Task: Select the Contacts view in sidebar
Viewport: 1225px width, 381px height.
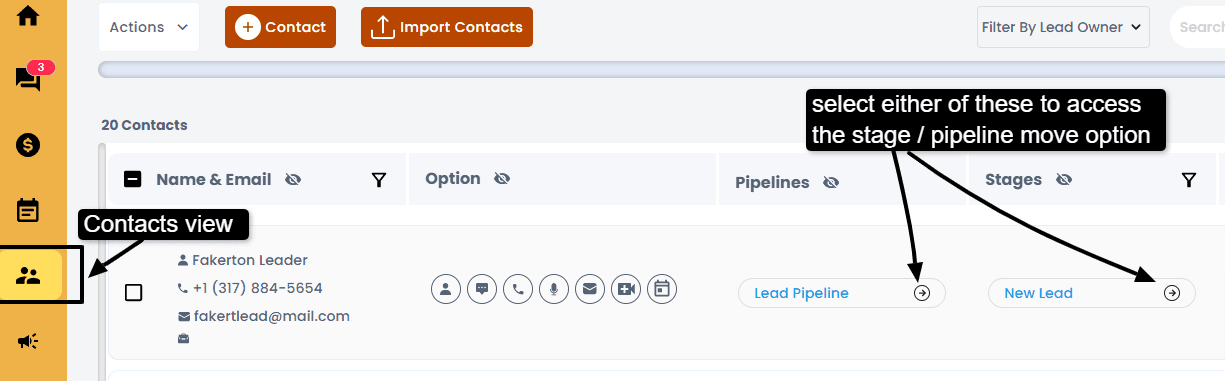Action: click(31, 275)
